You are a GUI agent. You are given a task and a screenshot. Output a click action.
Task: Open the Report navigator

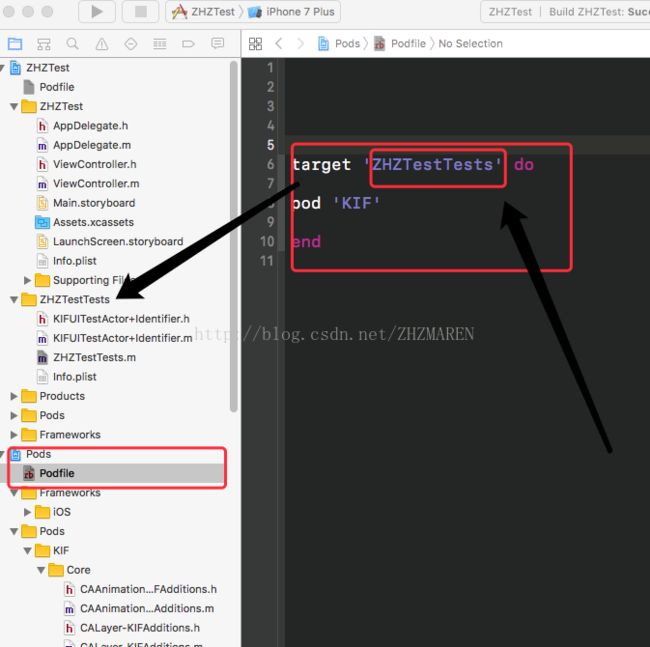(217, 43)
